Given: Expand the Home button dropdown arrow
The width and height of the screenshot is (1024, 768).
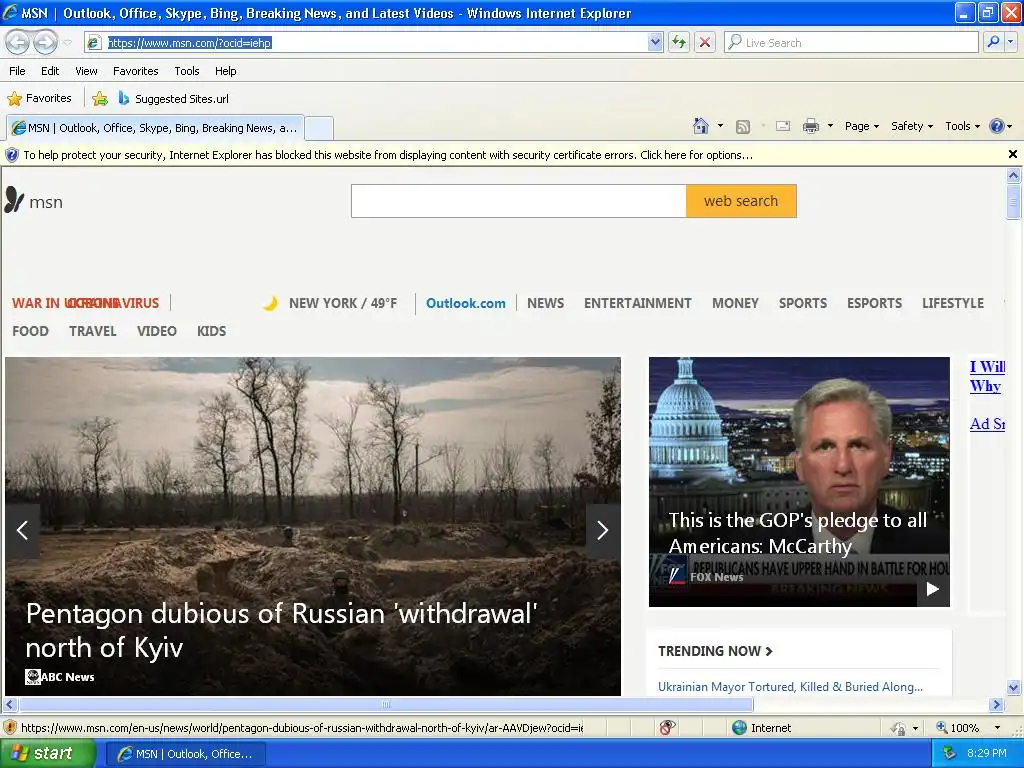Looking at the screenshot, I should [x=720, y=126].
